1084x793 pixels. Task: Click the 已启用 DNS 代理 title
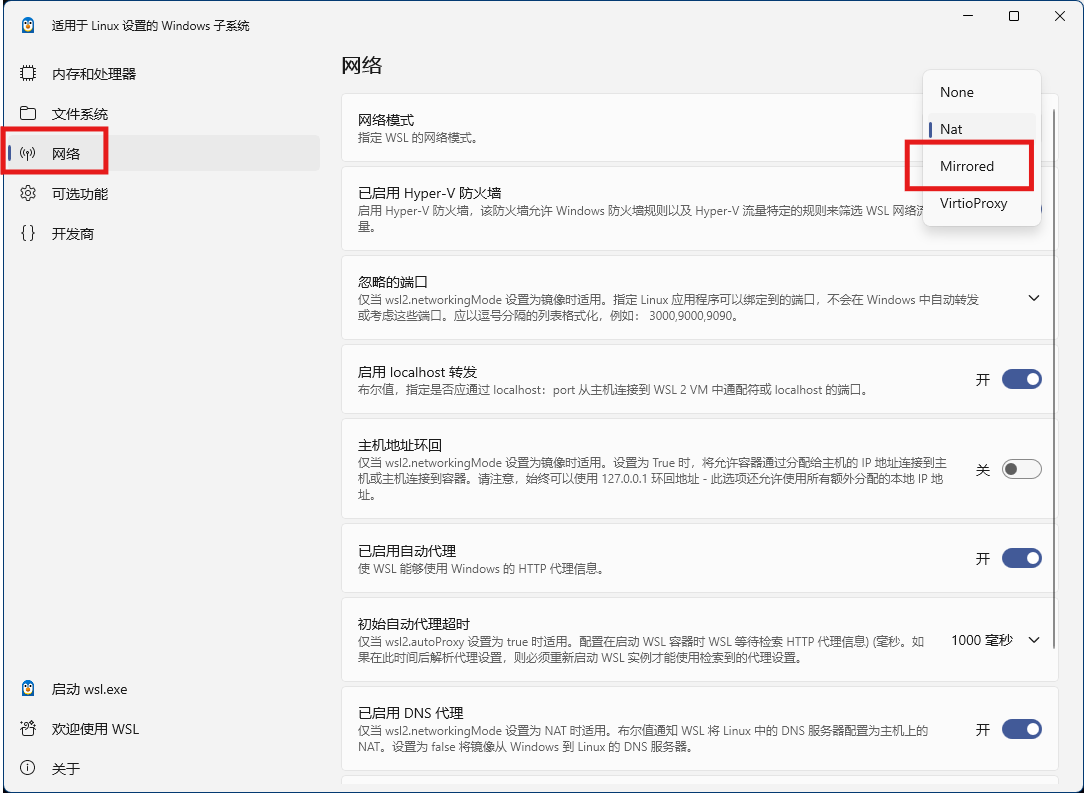click(411, 713)
